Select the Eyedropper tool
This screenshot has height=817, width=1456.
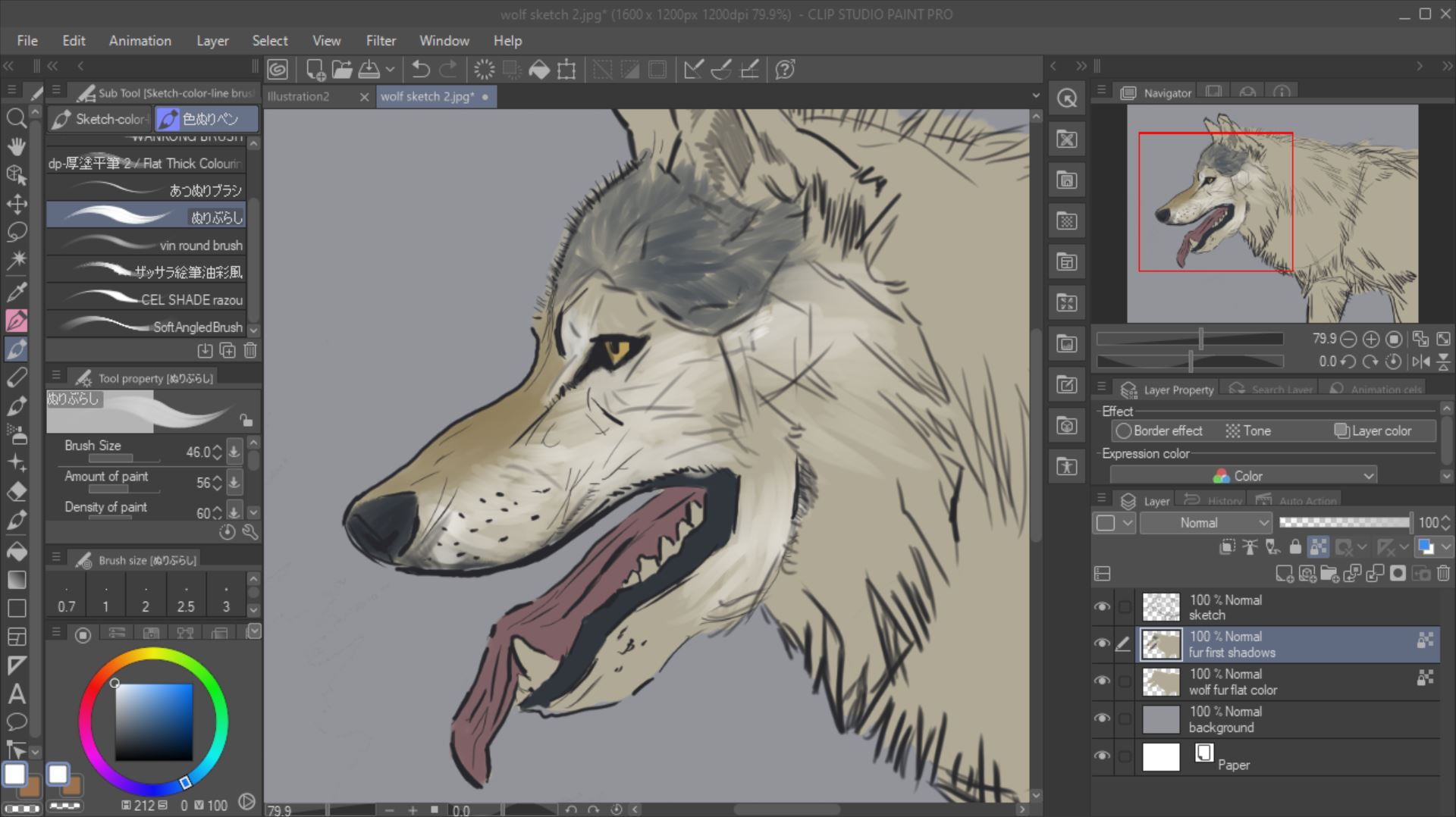(x=16, y=291)
